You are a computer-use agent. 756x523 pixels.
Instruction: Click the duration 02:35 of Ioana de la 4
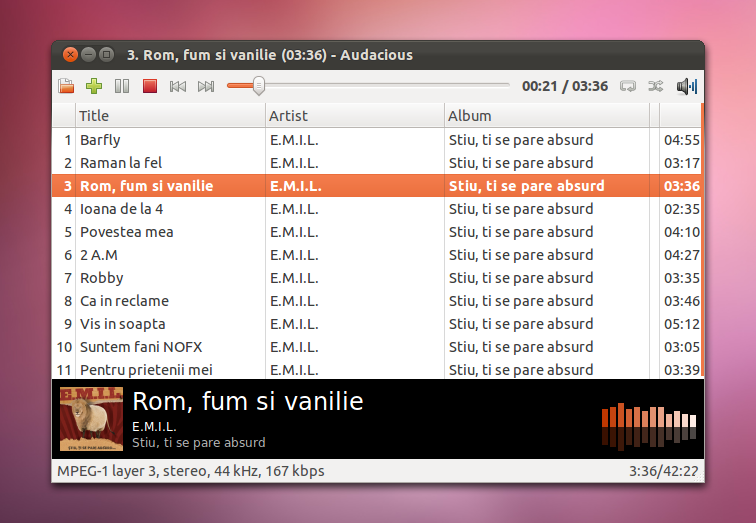(x=681, y=209)
